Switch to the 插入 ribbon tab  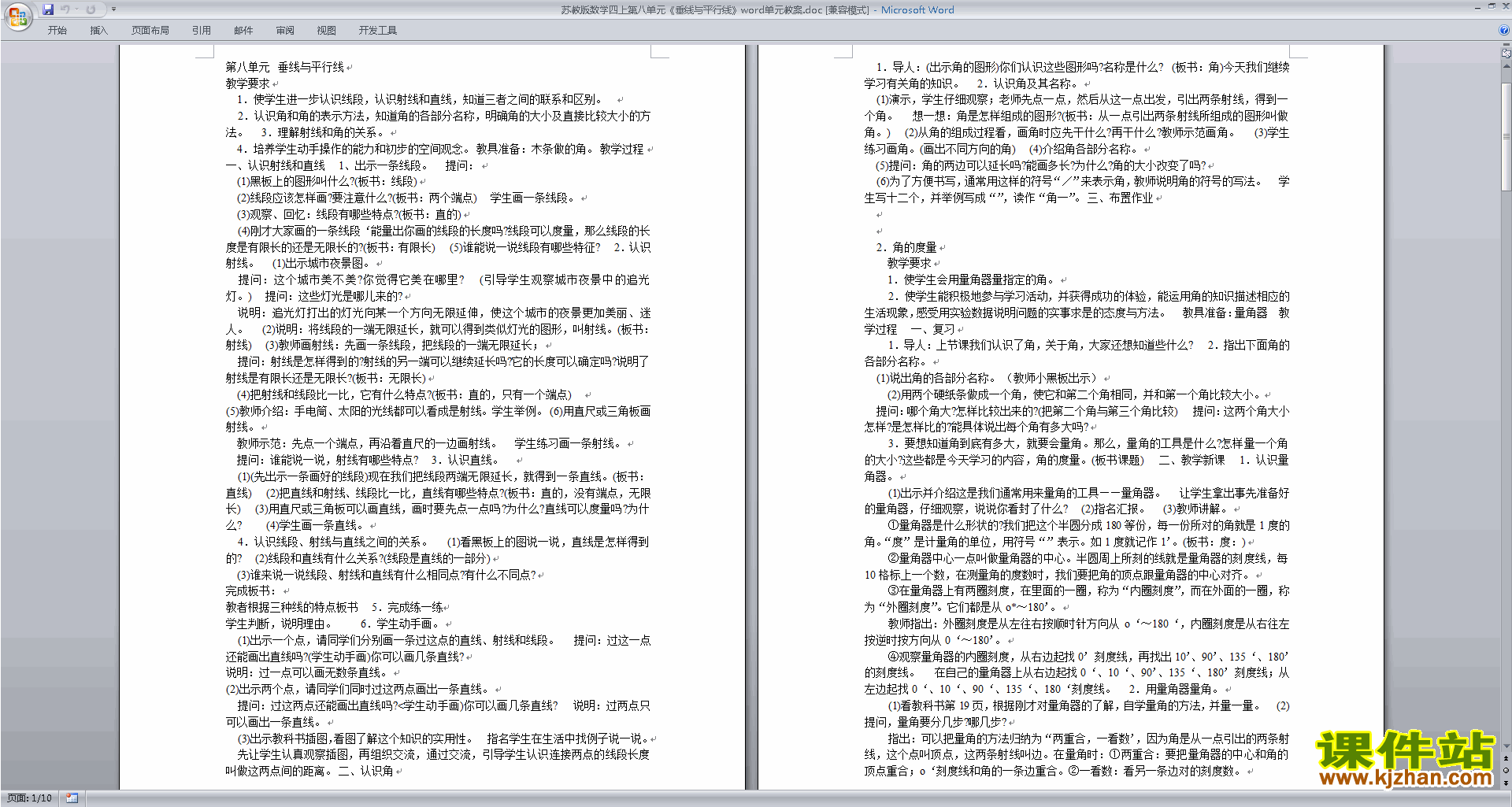98,31
